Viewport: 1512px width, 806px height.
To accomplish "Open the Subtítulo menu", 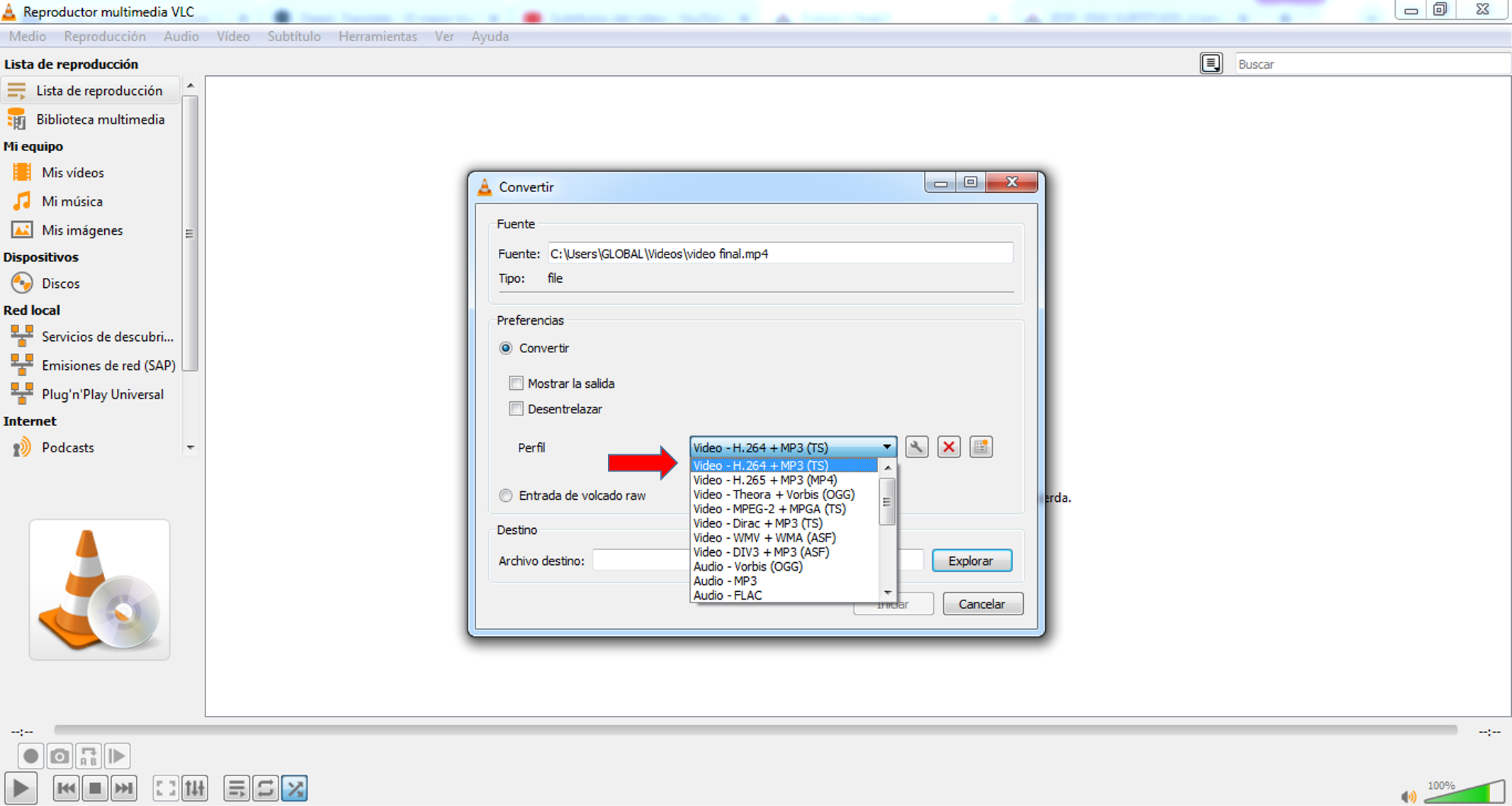I will tap(294, 36).
